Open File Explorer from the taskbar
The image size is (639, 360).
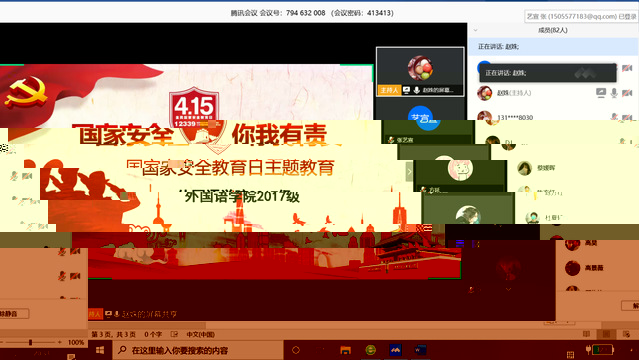click(x=346, y=350)
